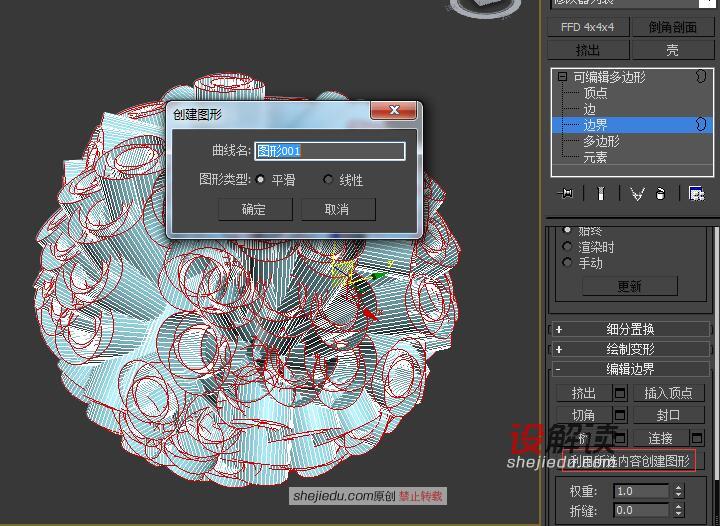The height and width of the screenshot is (526, 720).
Task: Click icon at right of 边界 row
Action: coord(701,124)
